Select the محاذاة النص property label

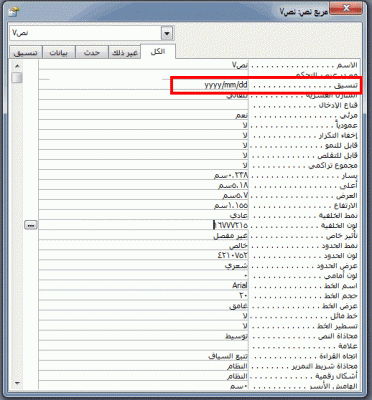(x=338, y=336)
